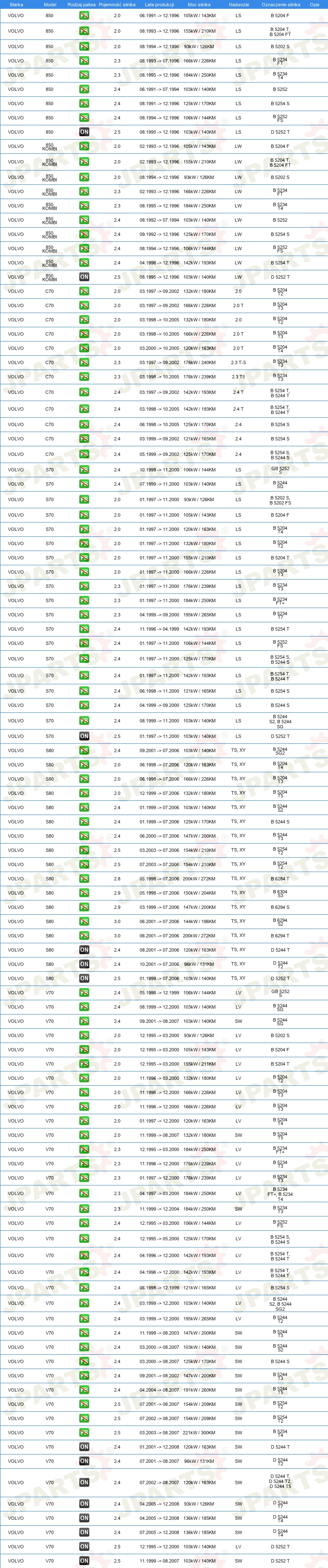328x1568 pixels.
Task: Click ON icon in 850 KOMBI D 5252 T row
Action: coord(84,277)
